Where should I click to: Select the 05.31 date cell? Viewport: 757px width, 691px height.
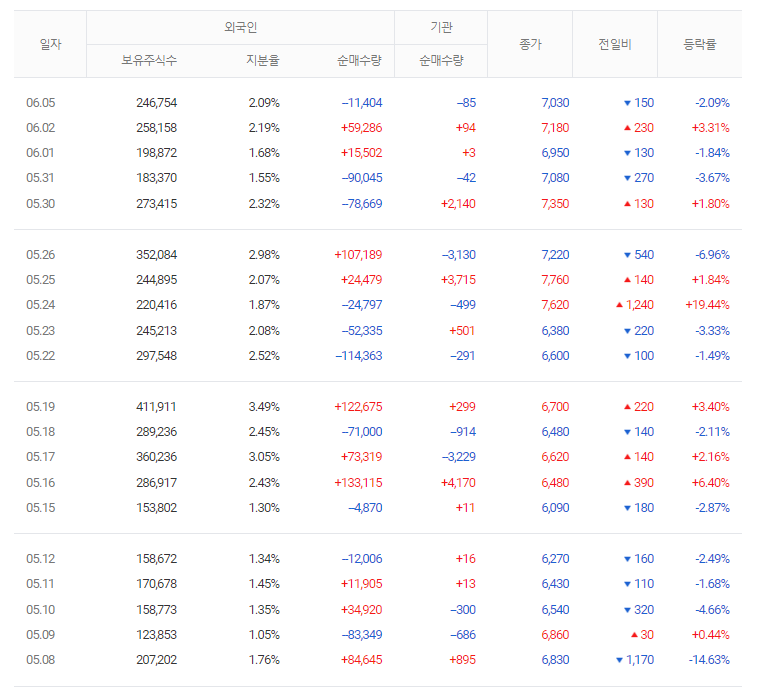[40, 178]
